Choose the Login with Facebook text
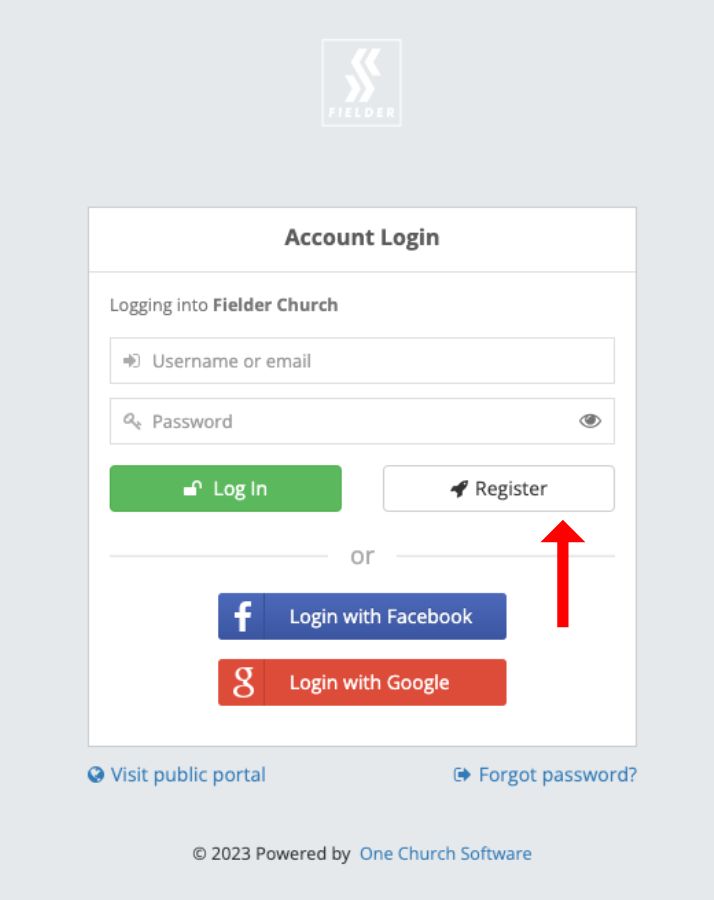Screen dimensions: 714x900 pyautogui.click(x=381, y=616)
